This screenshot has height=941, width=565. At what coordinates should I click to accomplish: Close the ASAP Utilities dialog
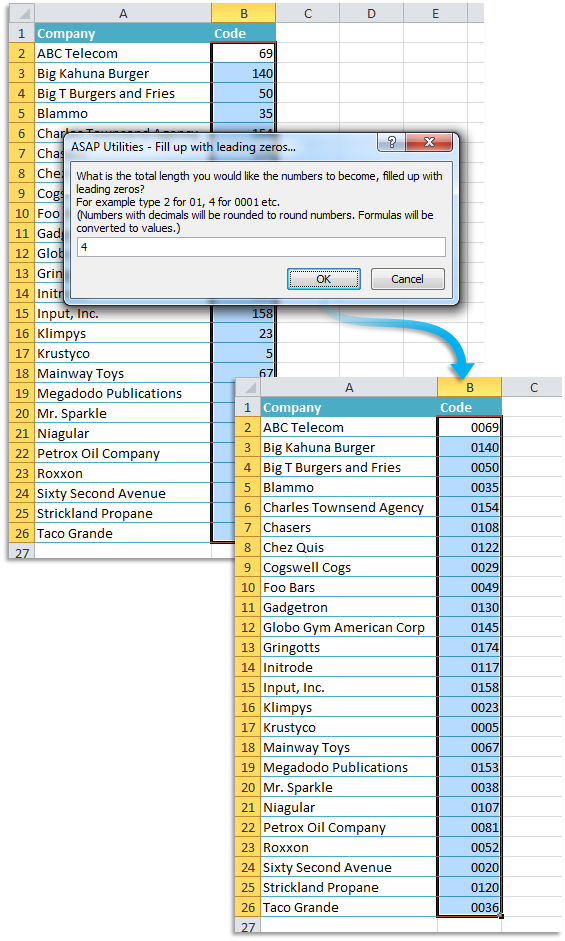429,142
